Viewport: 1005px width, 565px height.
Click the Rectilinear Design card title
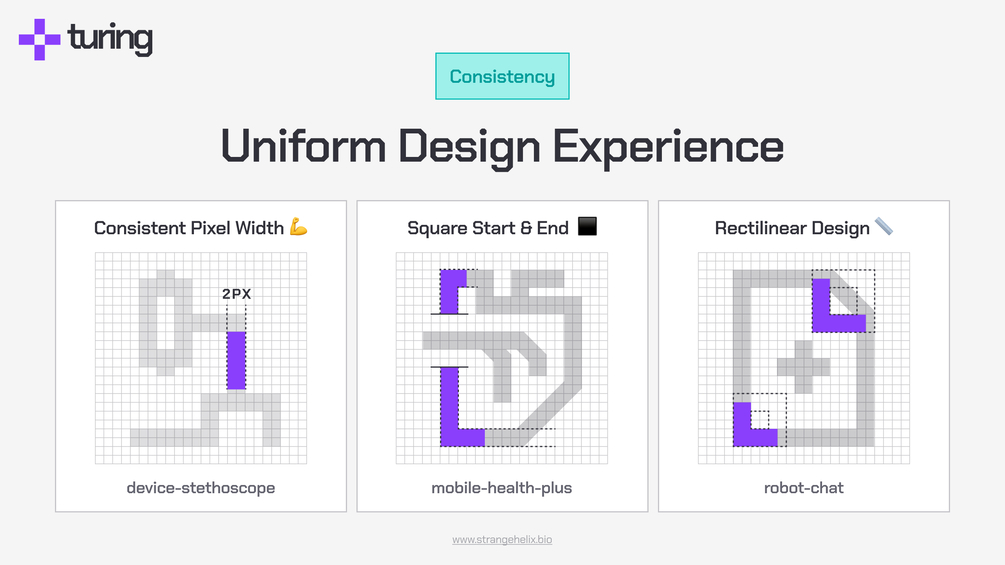click(792, 228)
